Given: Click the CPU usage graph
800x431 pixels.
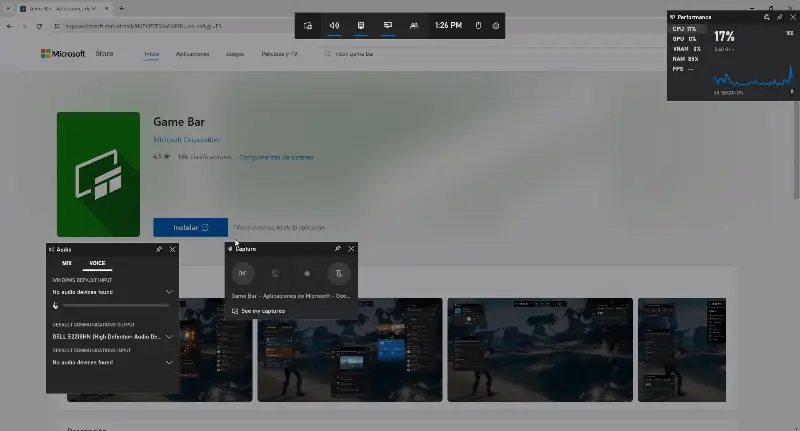Looking at the screenshot, I should pos(753,77).
